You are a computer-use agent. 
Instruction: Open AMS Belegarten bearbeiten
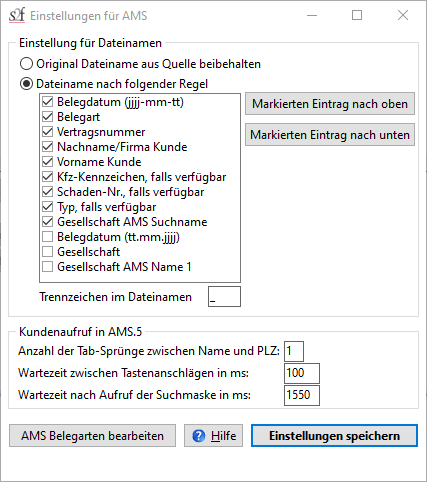(x=92, y=436)
